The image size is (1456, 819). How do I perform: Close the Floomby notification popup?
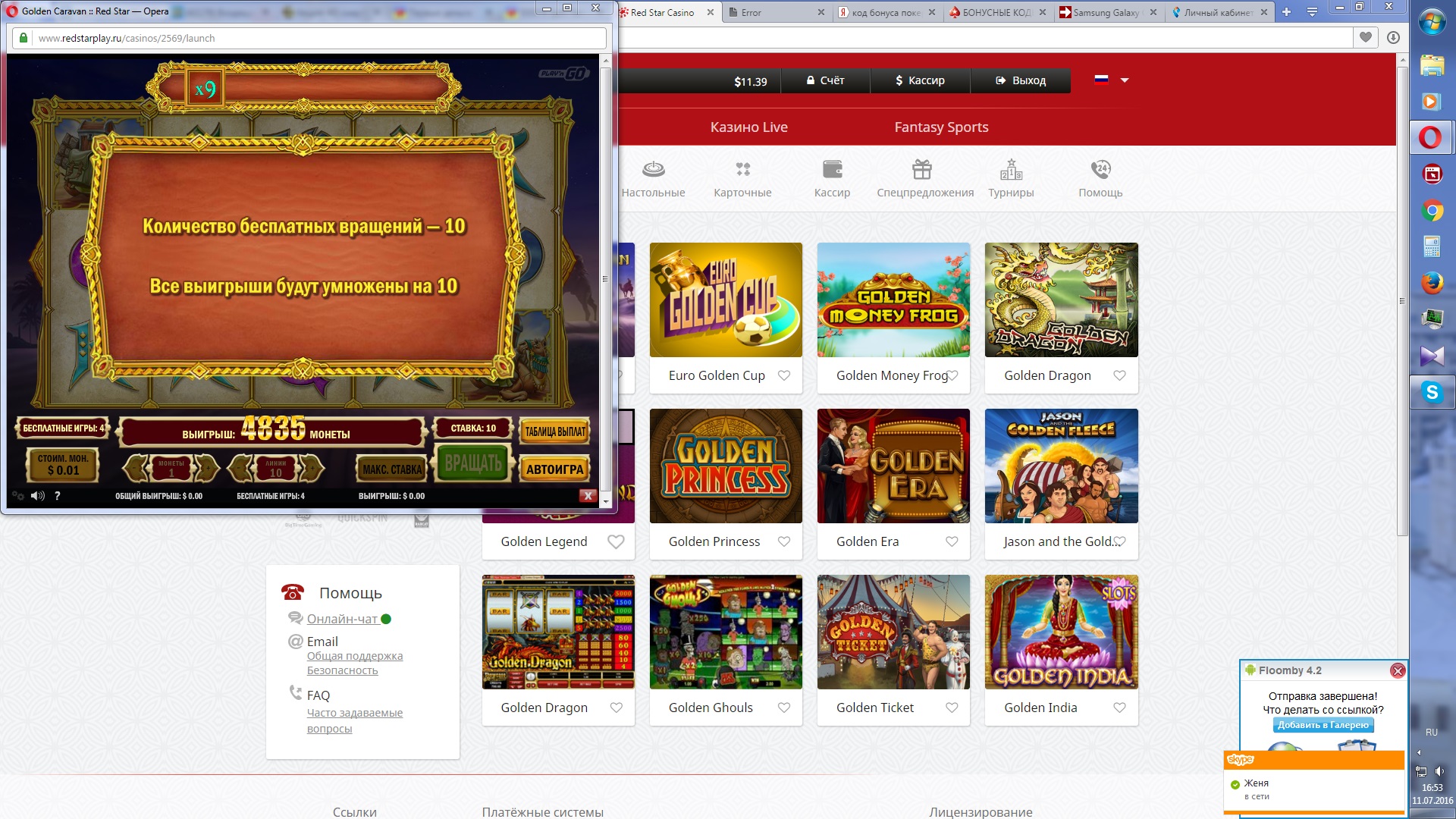tap(1398, 670)
